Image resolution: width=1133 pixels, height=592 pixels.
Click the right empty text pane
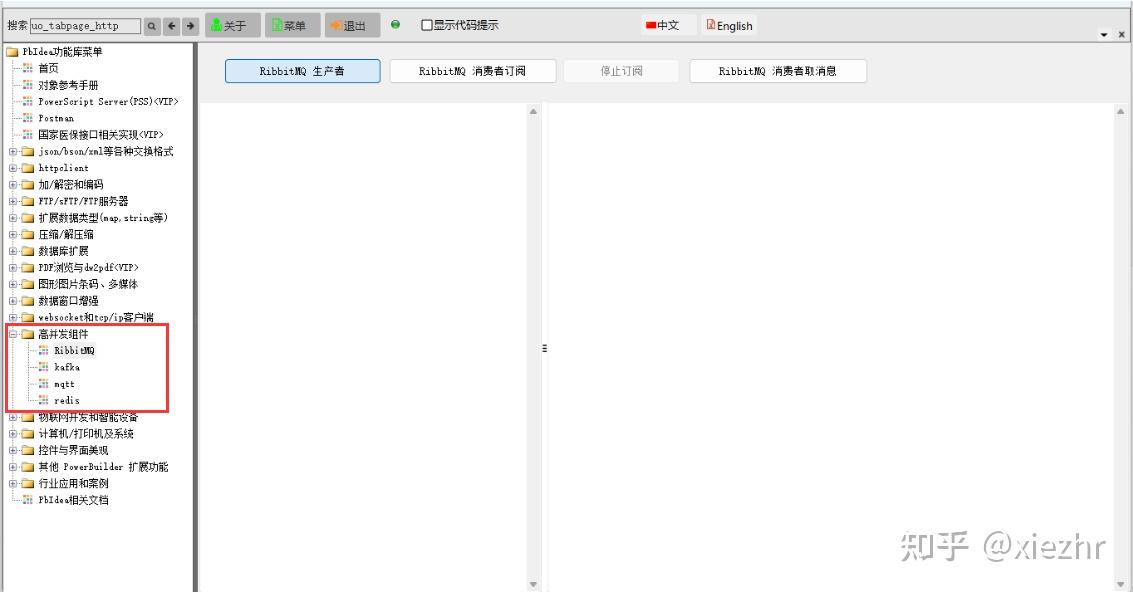pos(832,347)
